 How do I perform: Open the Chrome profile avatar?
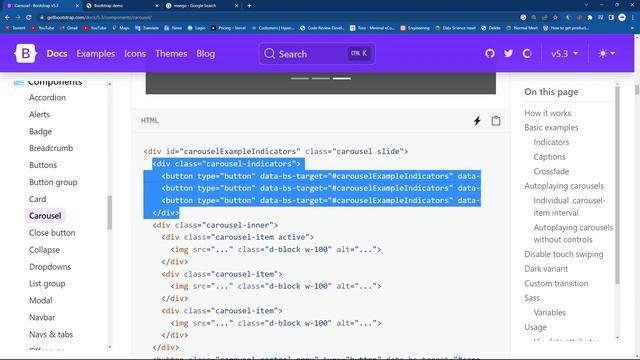622,18
